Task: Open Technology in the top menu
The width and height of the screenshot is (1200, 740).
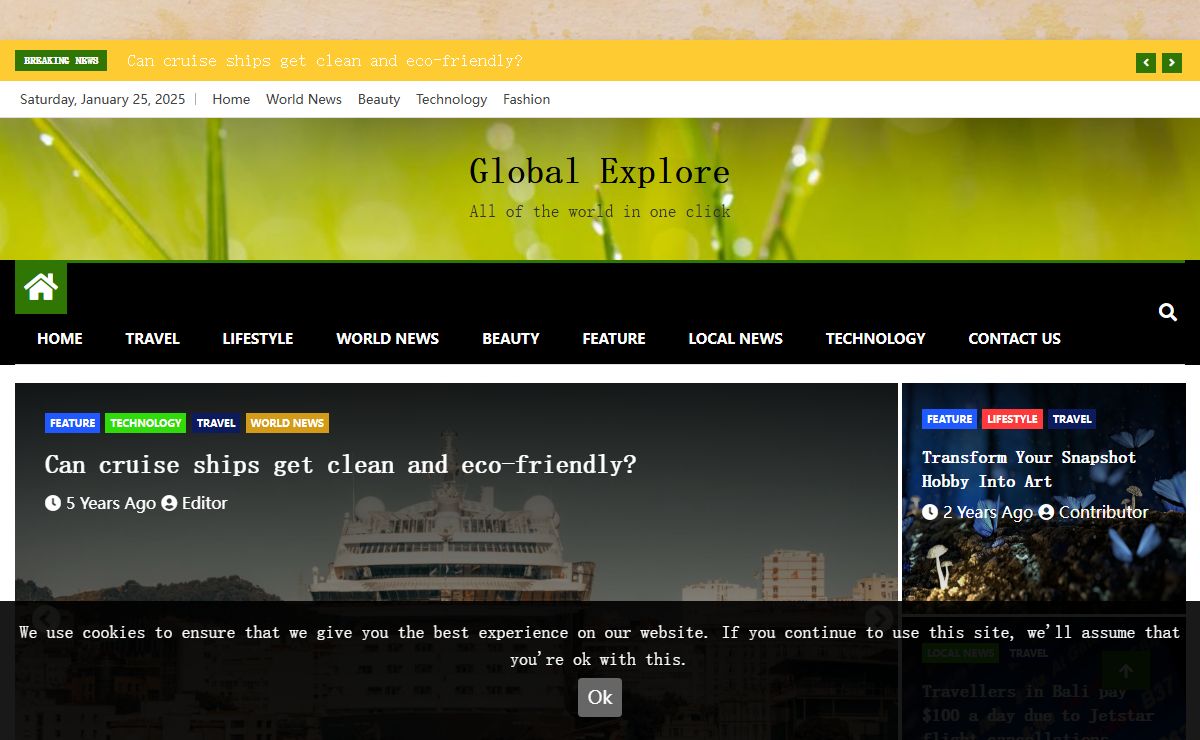Action: (451, 99)
